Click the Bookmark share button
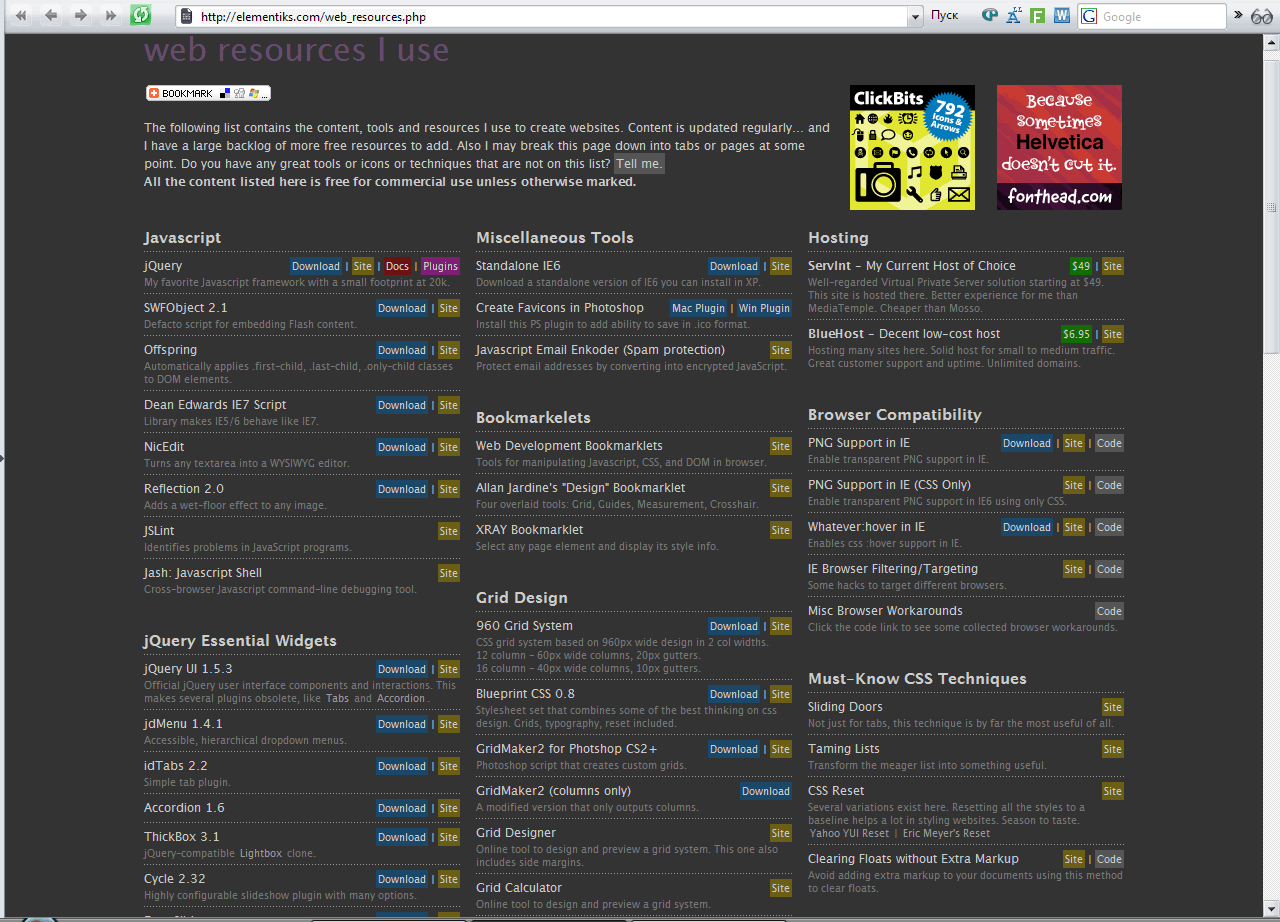The image size is (1280, 922). click(208, 93)
